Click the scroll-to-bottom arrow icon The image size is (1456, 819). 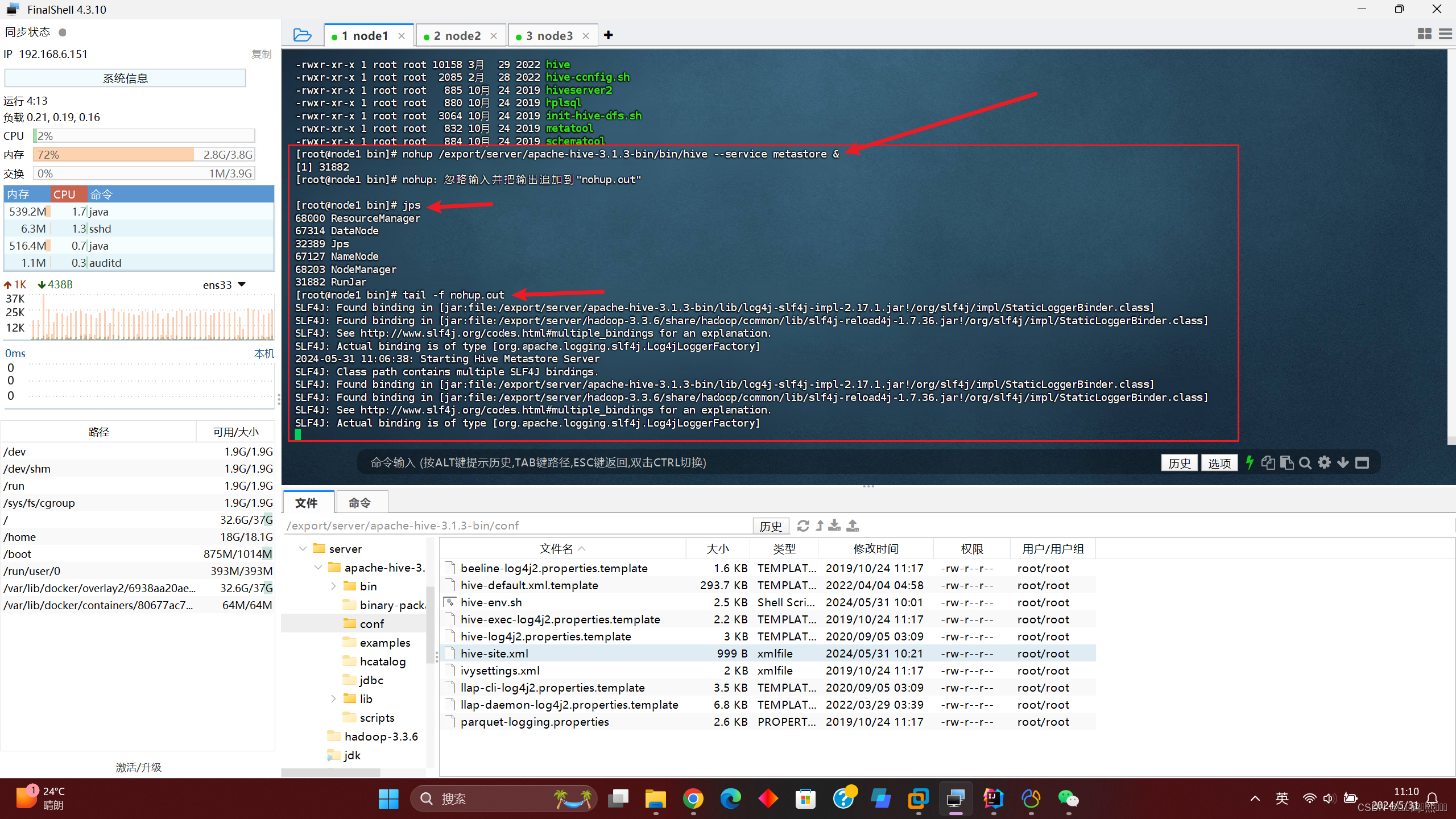click(x=1343, y=462)
